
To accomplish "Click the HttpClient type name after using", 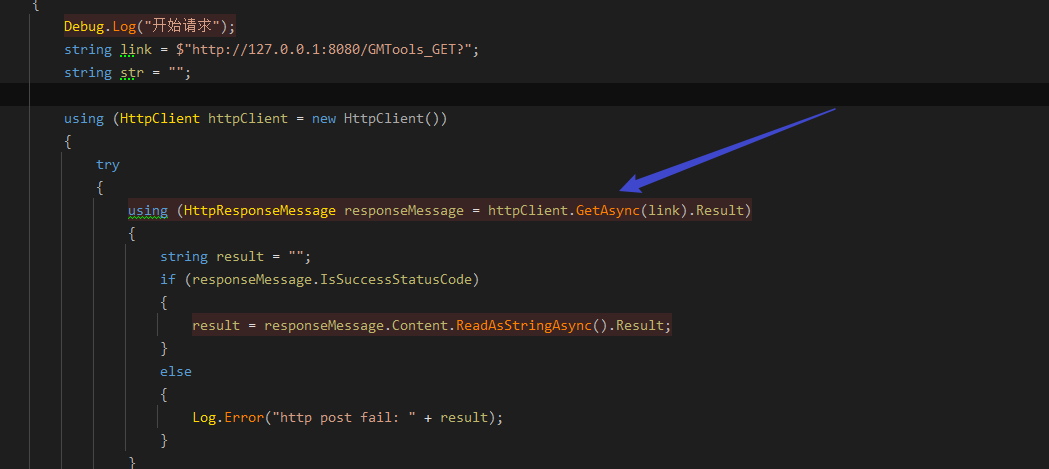I will 160,118.
